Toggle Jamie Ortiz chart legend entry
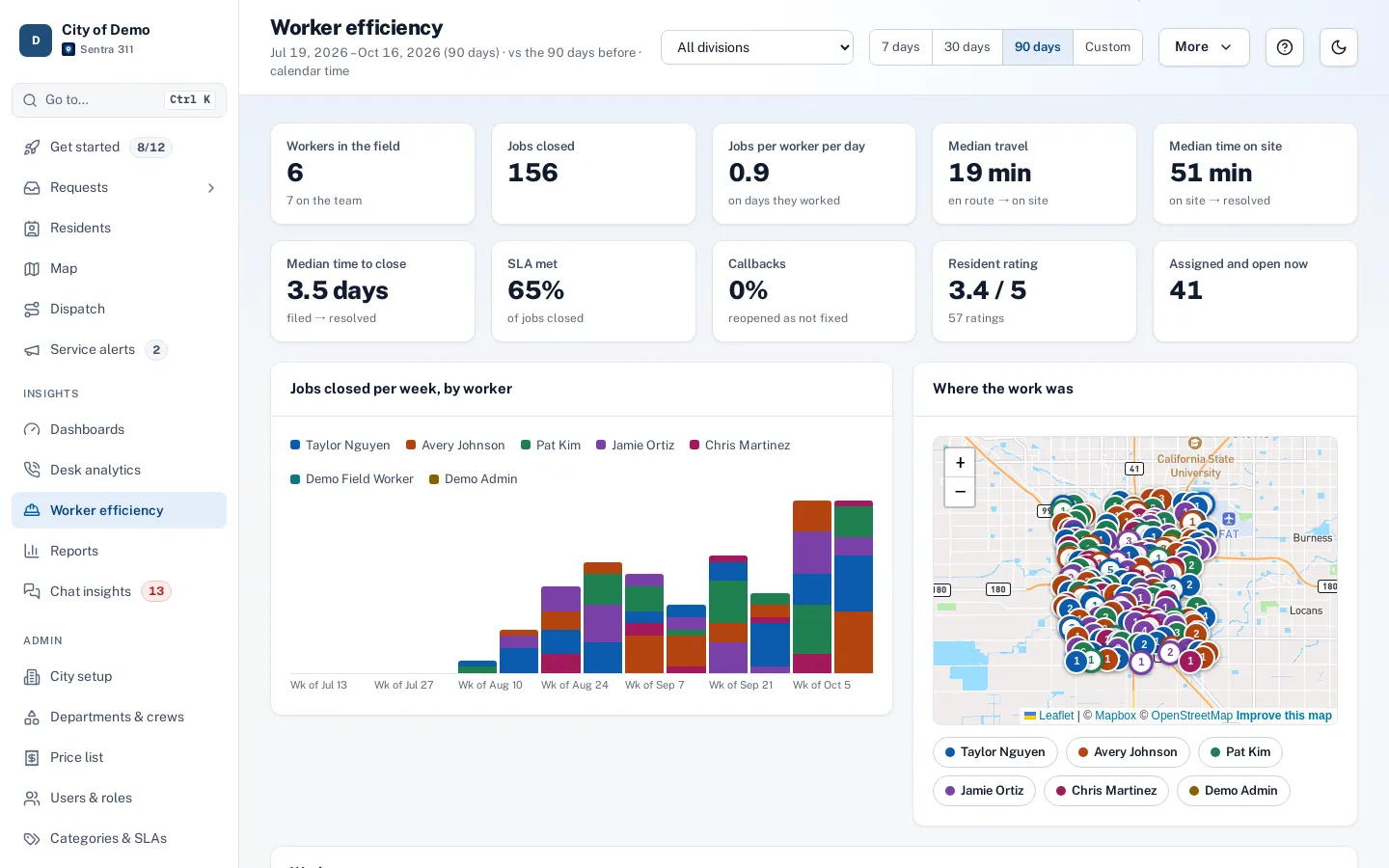Viewport: 1389px width, 868px height. click(635, 446)
